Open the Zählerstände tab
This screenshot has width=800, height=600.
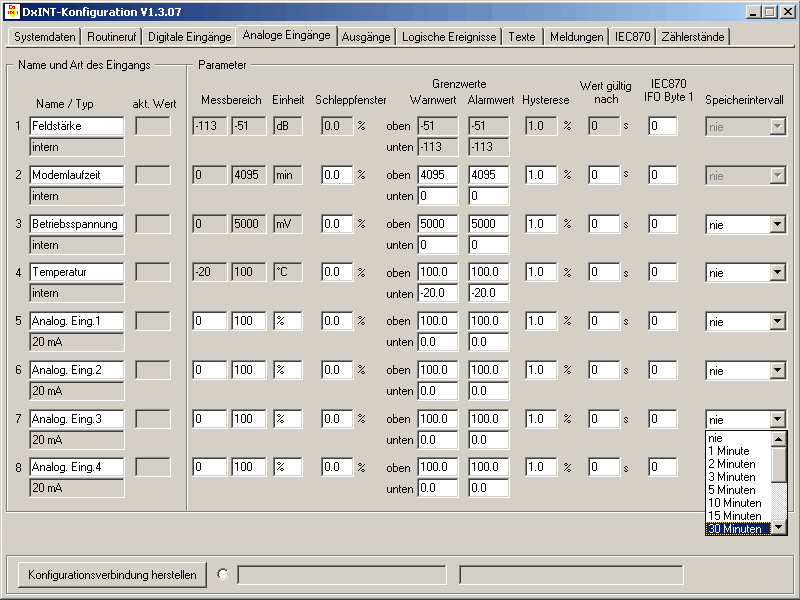click(694, 37)
